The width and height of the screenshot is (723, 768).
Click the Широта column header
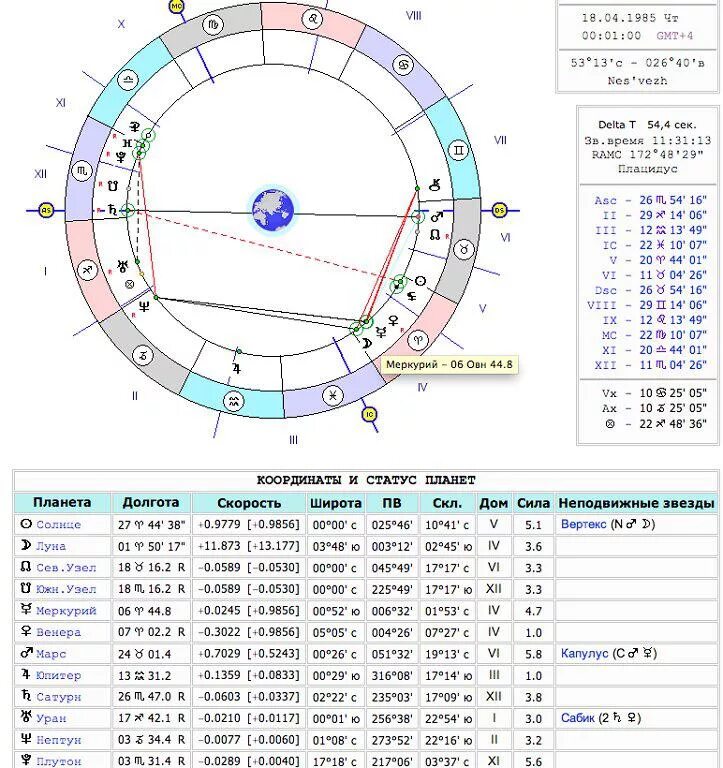[336, 503]
